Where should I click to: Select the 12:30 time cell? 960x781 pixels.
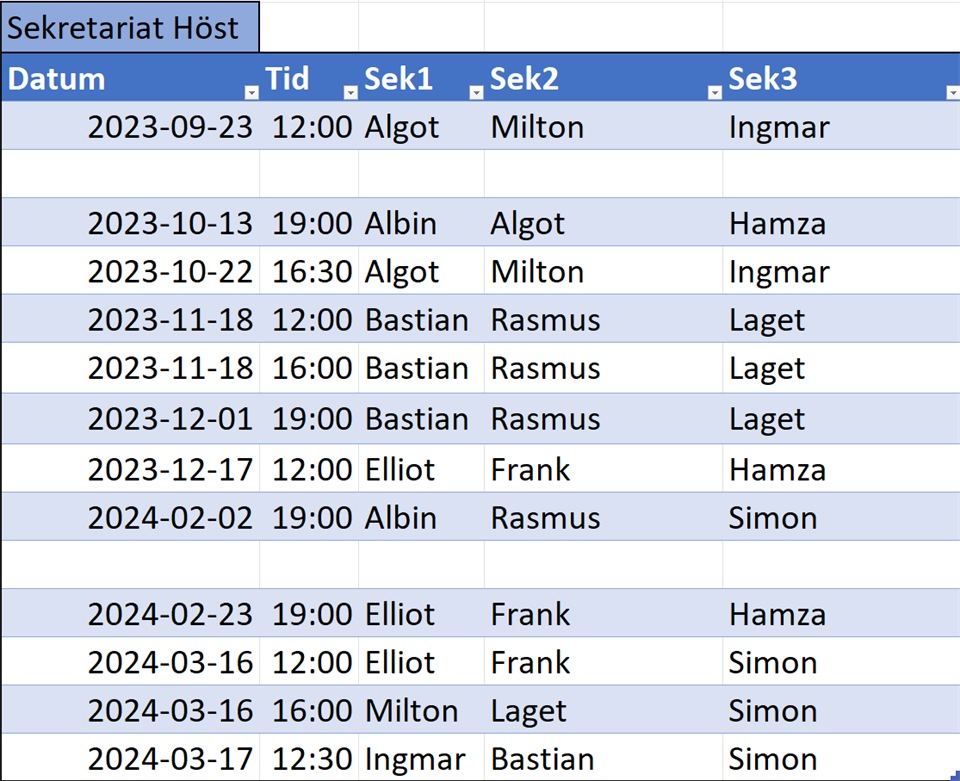(x=312, y=759)
